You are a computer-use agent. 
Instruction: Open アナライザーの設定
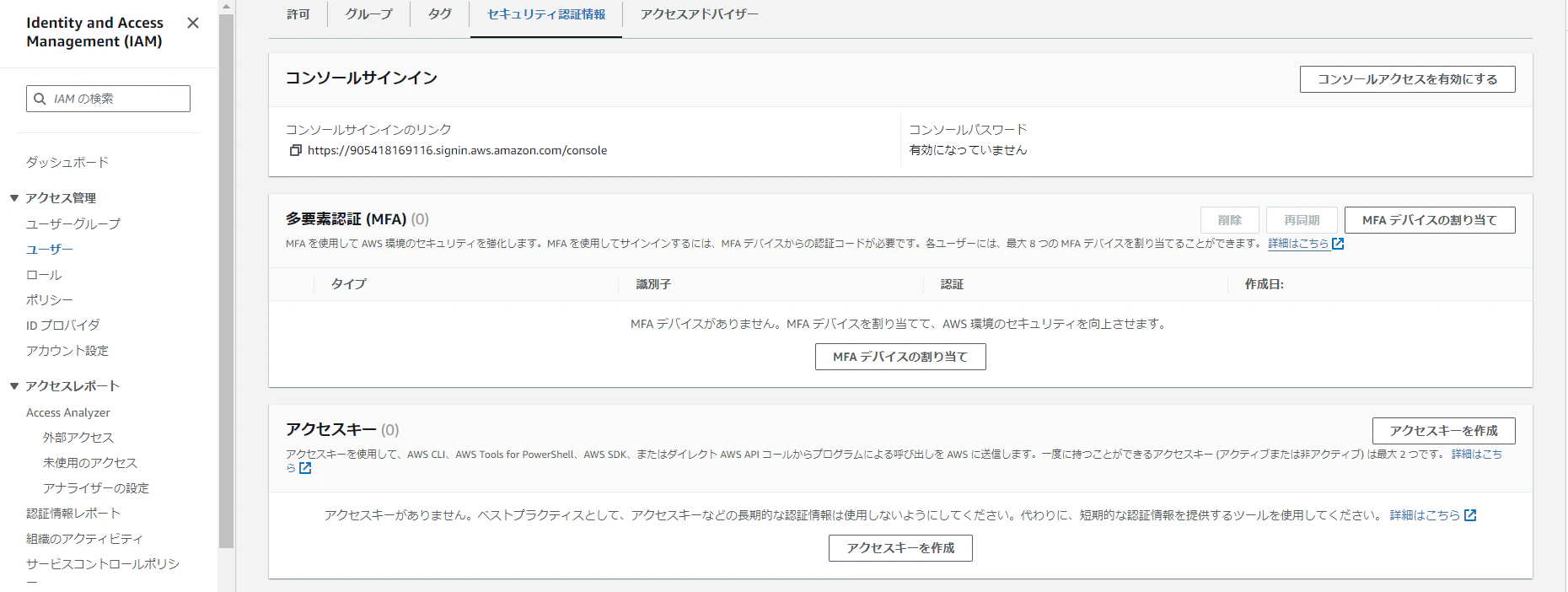click(96, 487)
